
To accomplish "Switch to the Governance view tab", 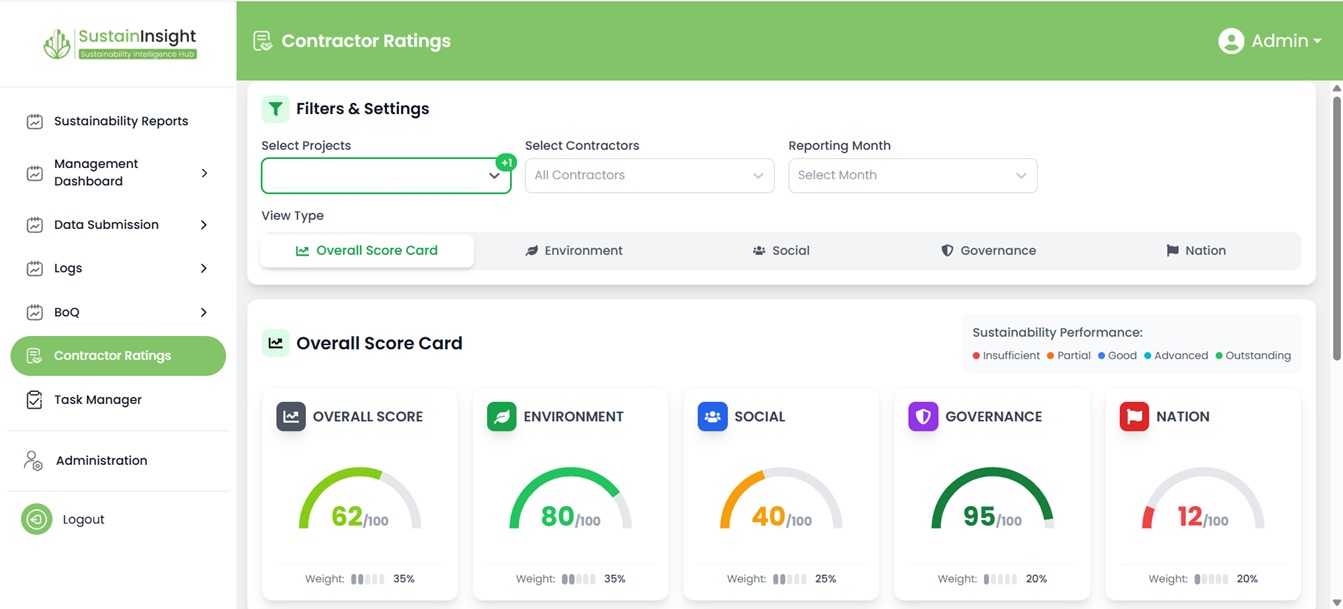I will click(x=988, y=251).
